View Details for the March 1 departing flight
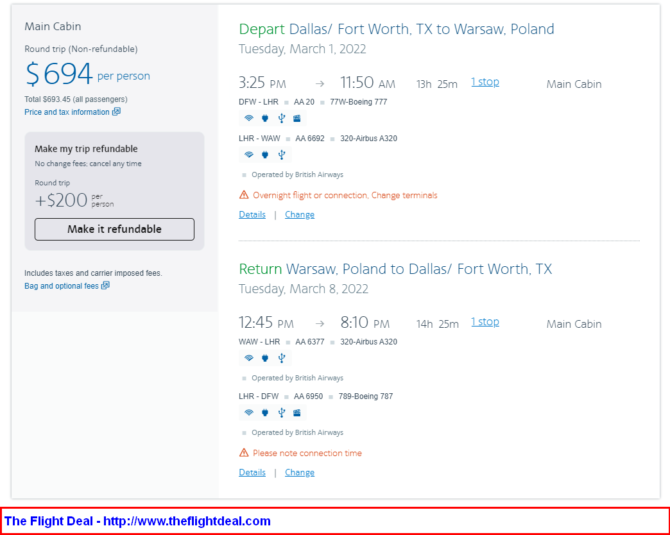This screenshot has width=670, height=535. pos(252,215)
